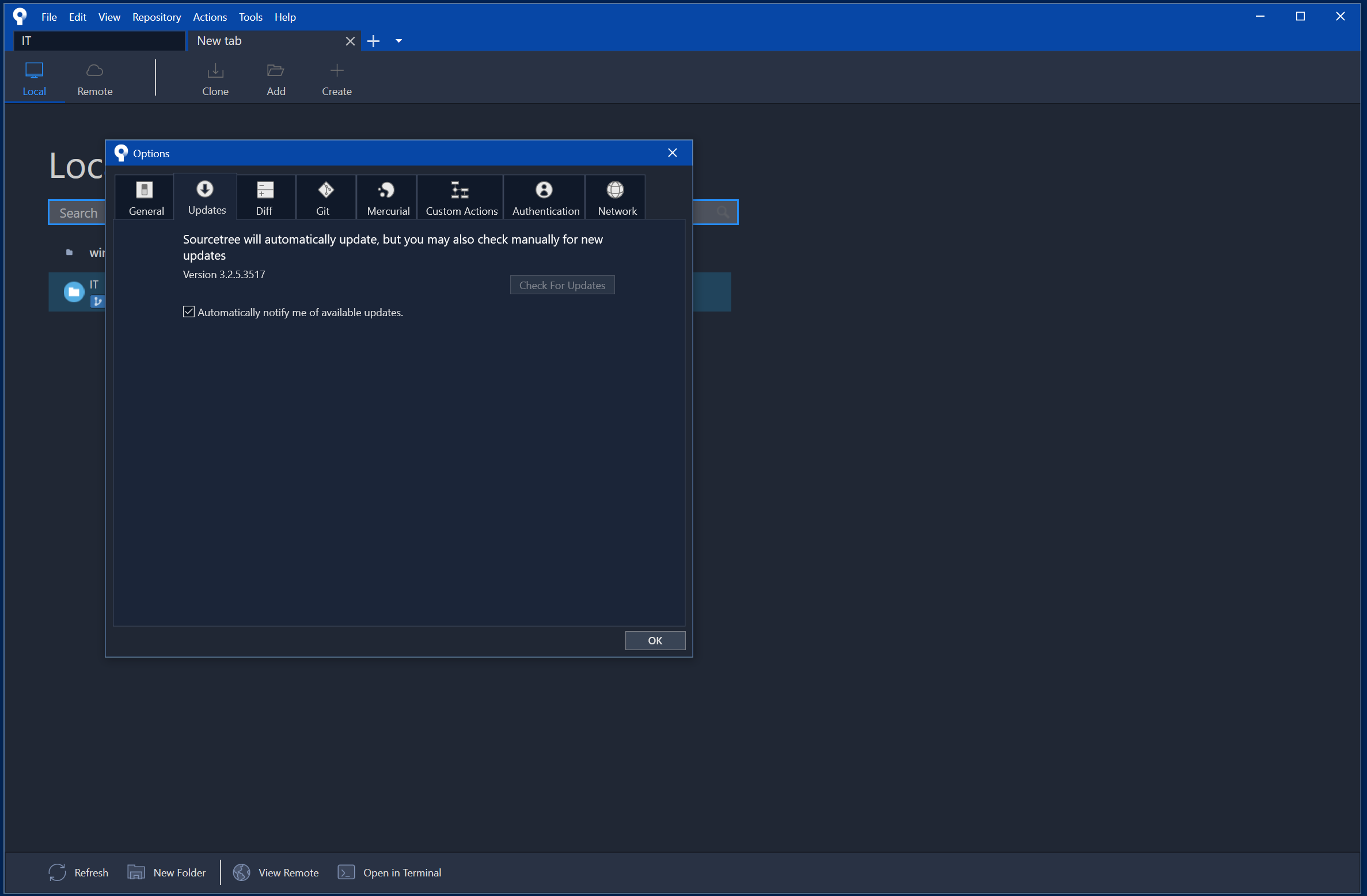The height and width of the screenshot is (896, 1367).
Task: Click the Add repository icon
Action: [276, 79]
